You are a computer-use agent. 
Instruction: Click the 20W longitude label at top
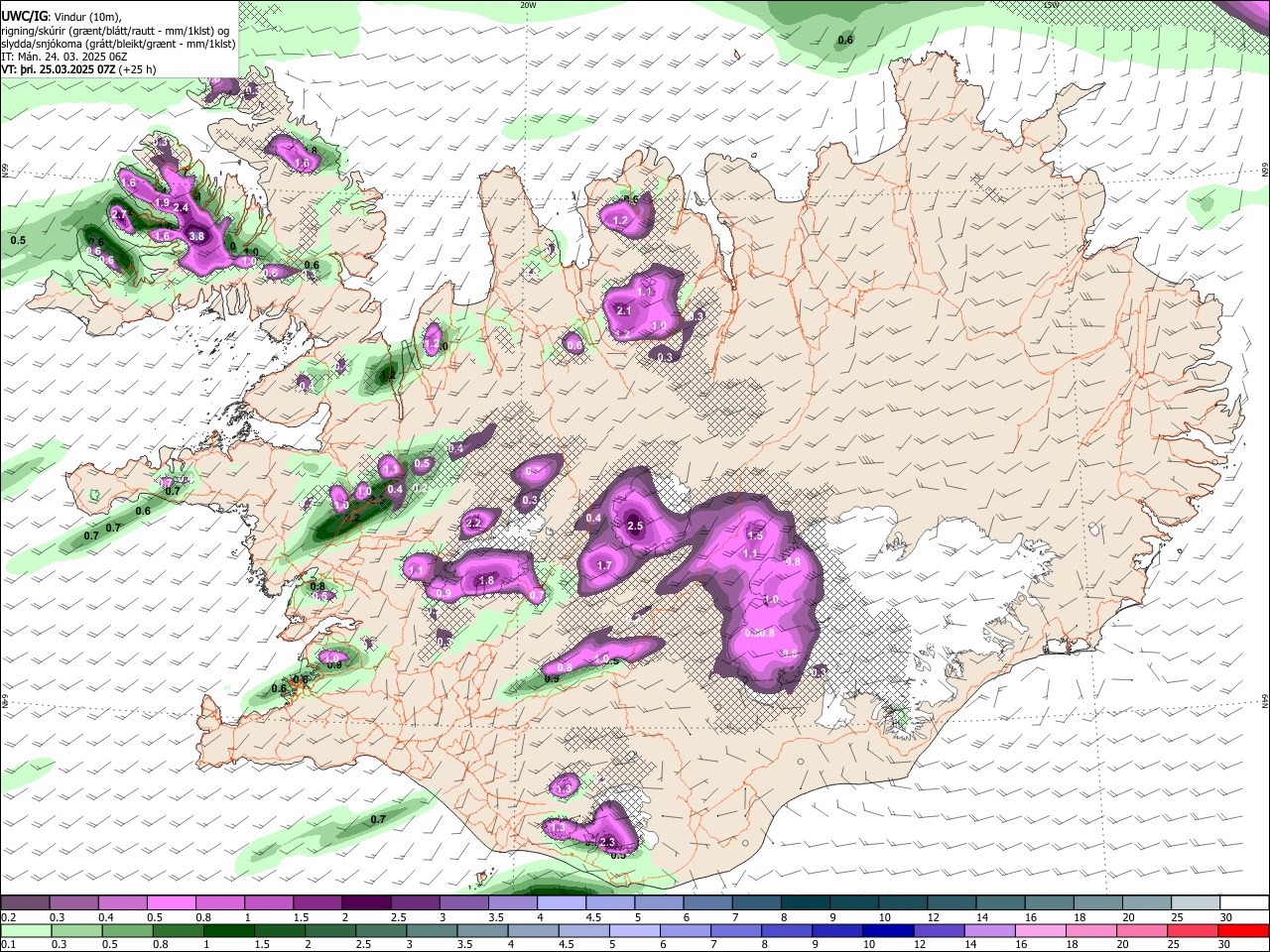[x=528, y=5]
